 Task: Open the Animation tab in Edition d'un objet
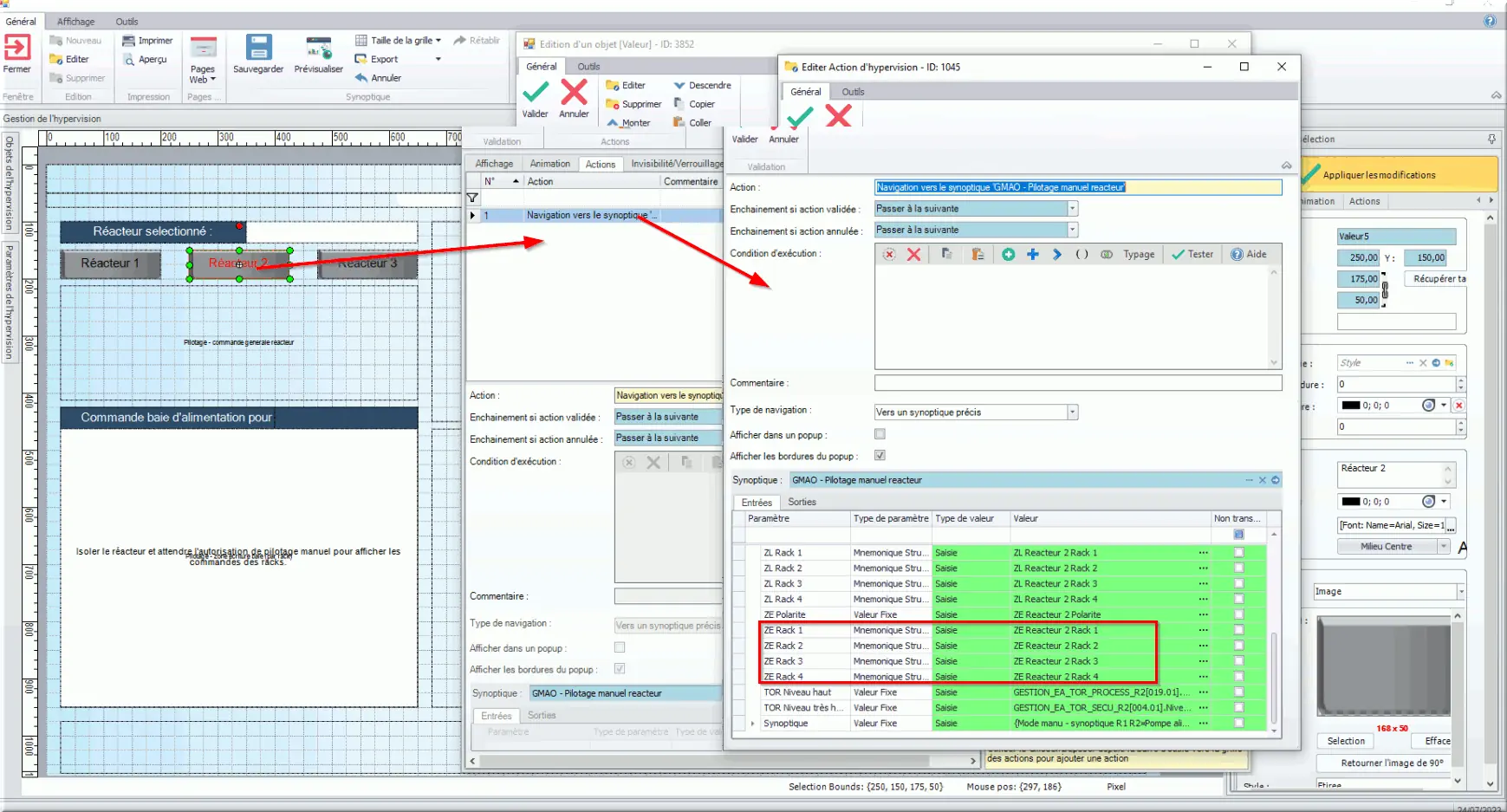550,164
